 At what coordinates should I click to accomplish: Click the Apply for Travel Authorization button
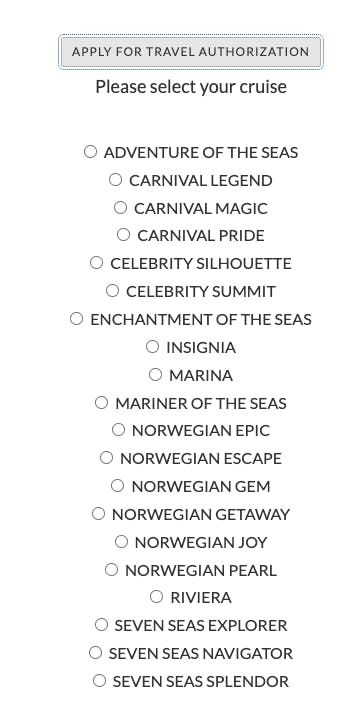click(191, 52)
